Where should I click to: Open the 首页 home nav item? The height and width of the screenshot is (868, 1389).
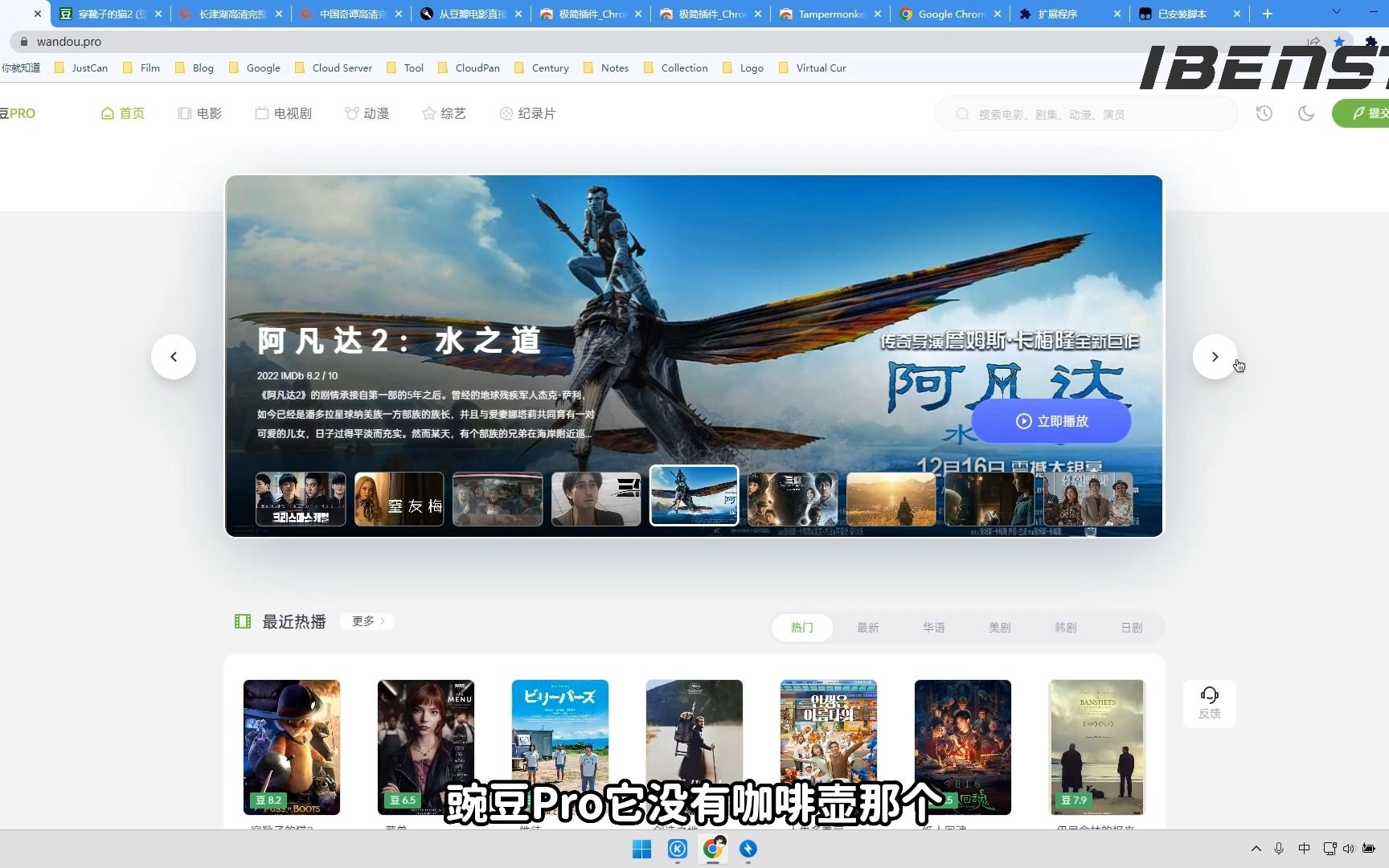tap(123, 113)
